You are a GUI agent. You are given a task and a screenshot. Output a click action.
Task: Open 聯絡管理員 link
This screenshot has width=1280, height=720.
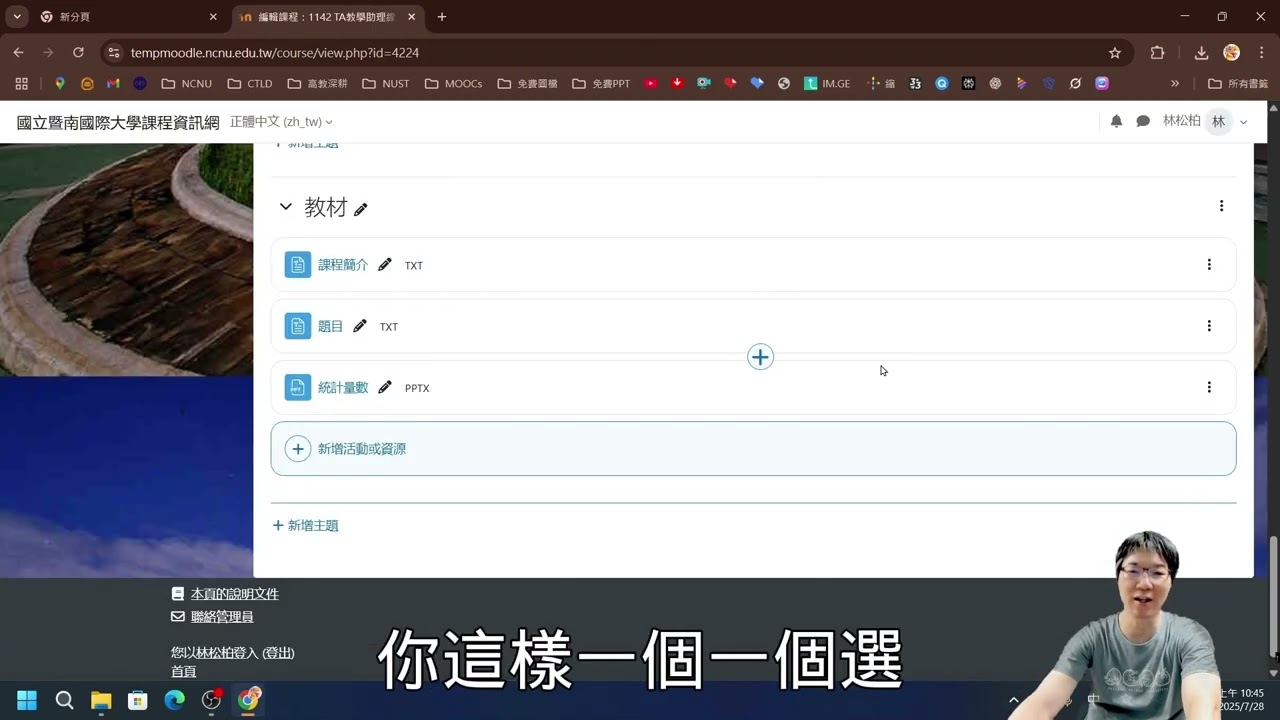222,617
